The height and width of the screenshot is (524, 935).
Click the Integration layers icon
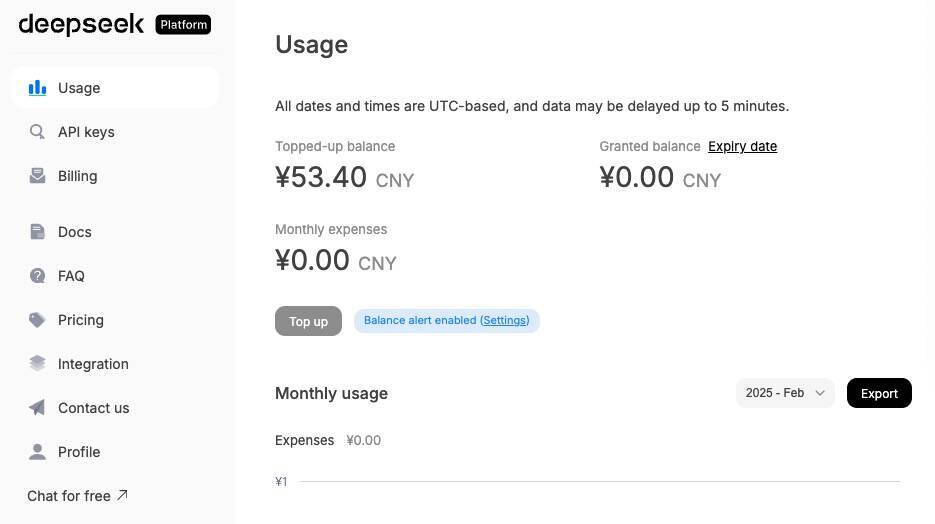pos(38,364)
